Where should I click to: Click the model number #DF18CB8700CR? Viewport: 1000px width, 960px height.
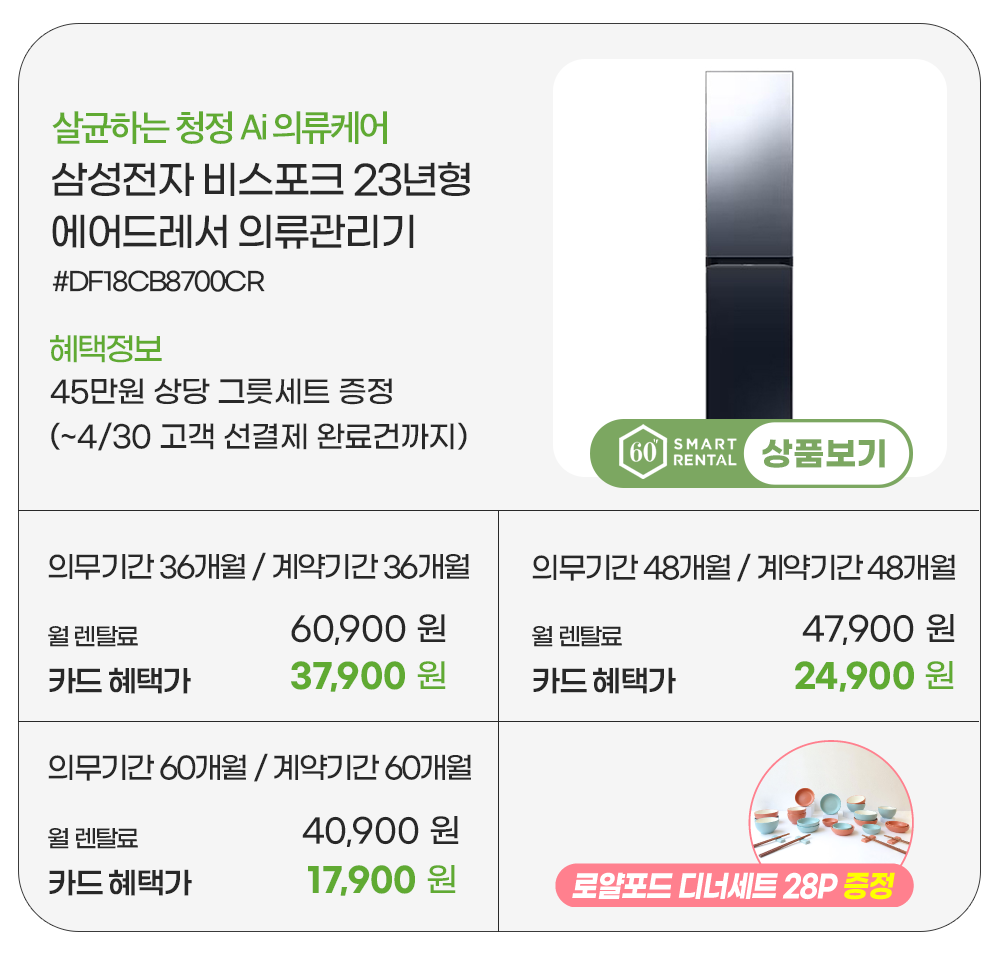tap(158, 282)
